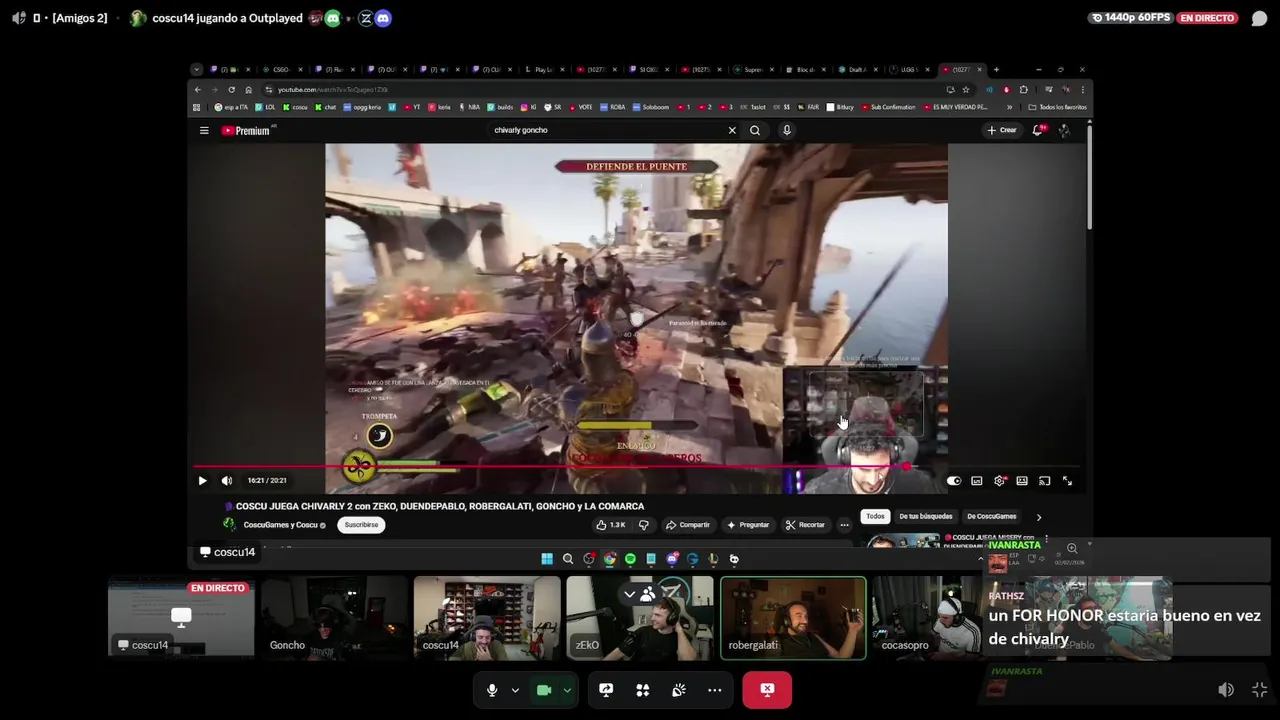Play the YouTube video

(x=202, y=481)
